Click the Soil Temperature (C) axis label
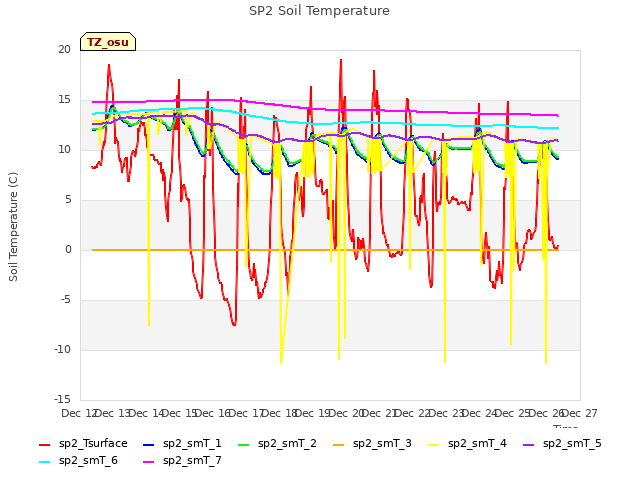Screen dimensions: 640x480 (13, 227)
